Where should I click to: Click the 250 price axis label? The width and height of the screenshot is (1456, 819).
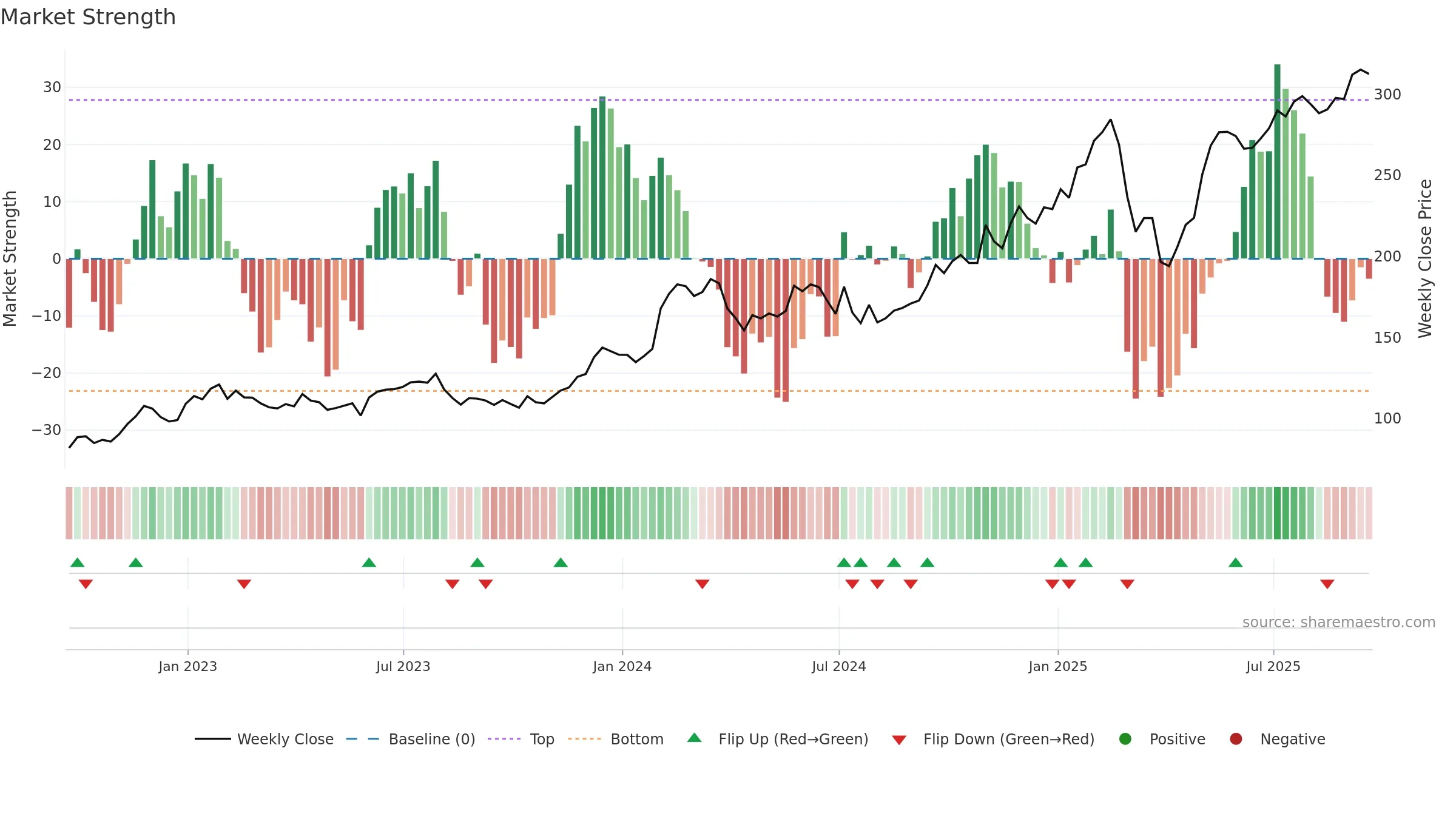[1387, 175]
